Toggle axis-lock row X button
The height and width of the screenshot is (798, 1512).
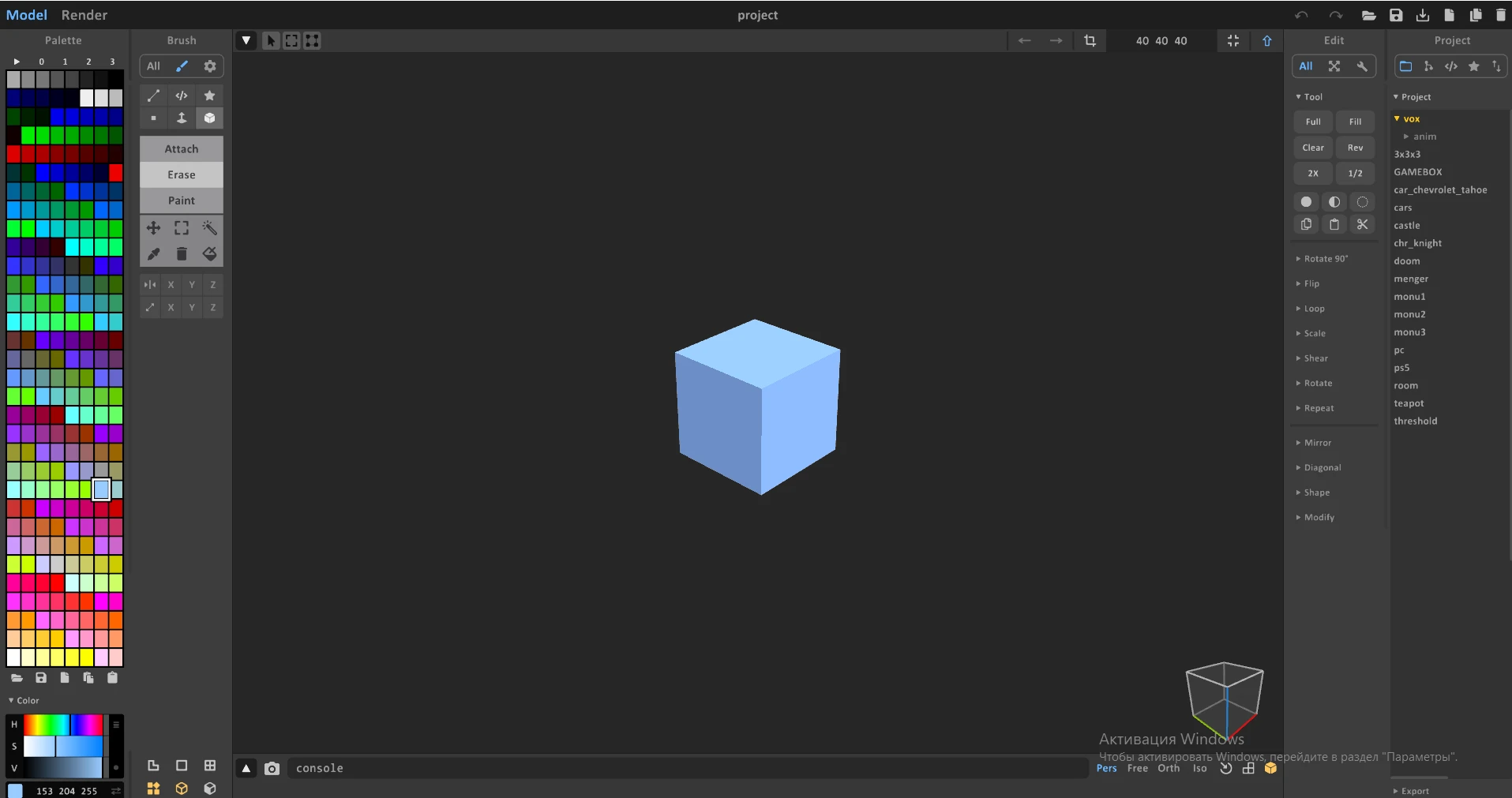[171, 308]
